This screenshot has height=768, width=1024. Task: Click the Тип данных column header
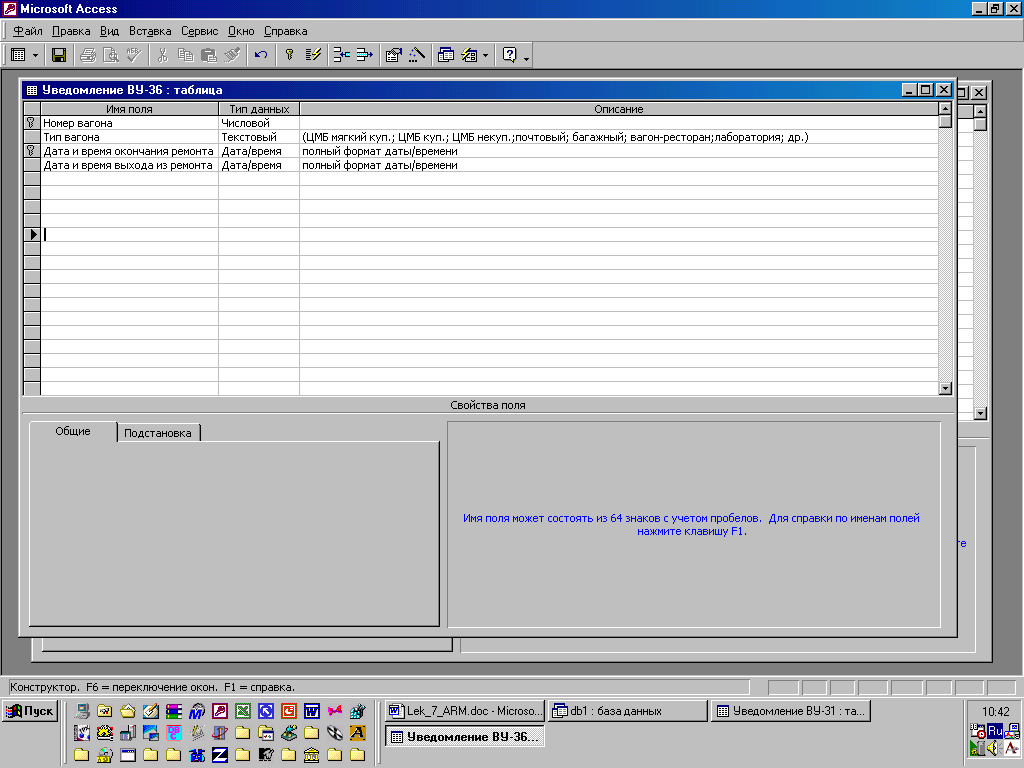[259, 109]
